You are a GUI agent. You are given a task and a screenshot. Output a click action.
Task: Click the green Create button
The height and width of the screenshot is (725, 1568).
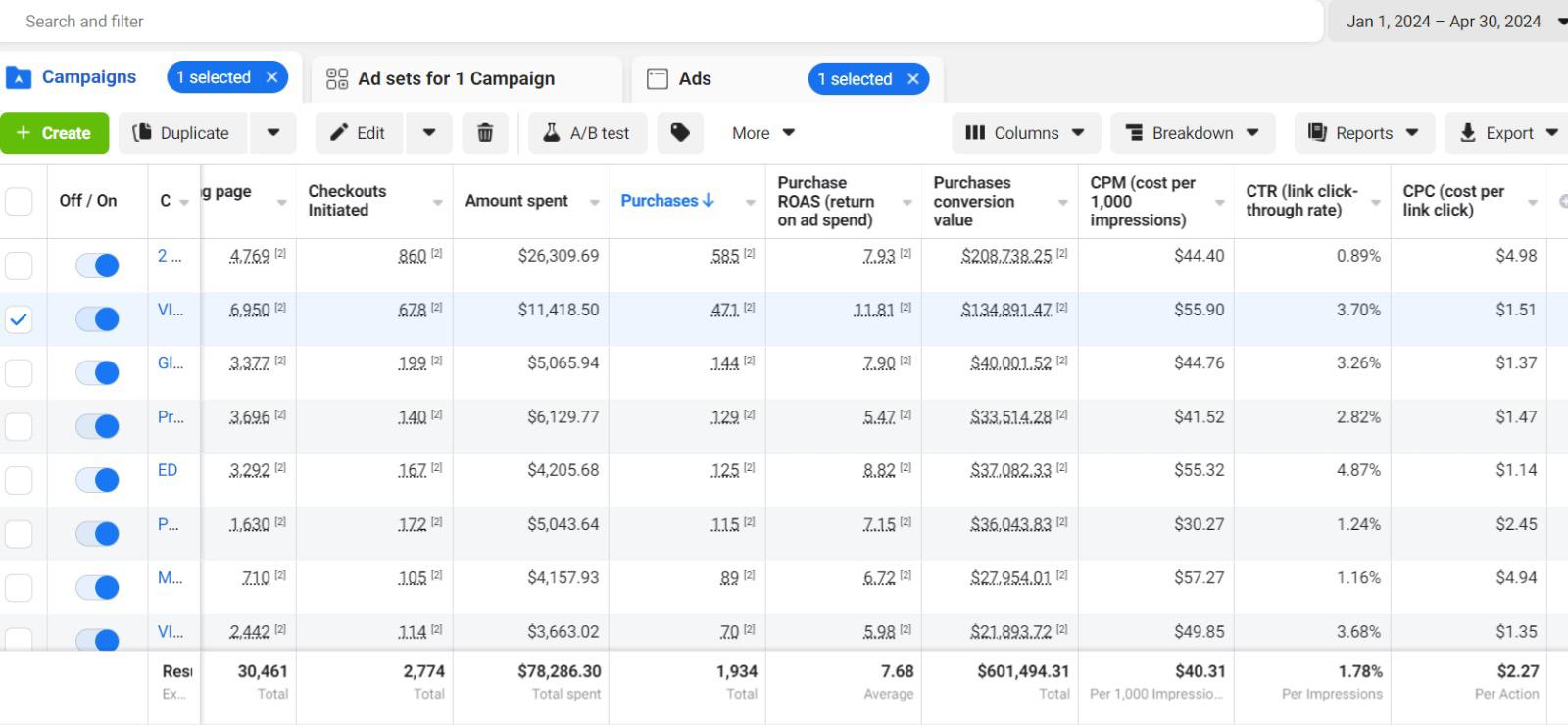tap(54, 133)
